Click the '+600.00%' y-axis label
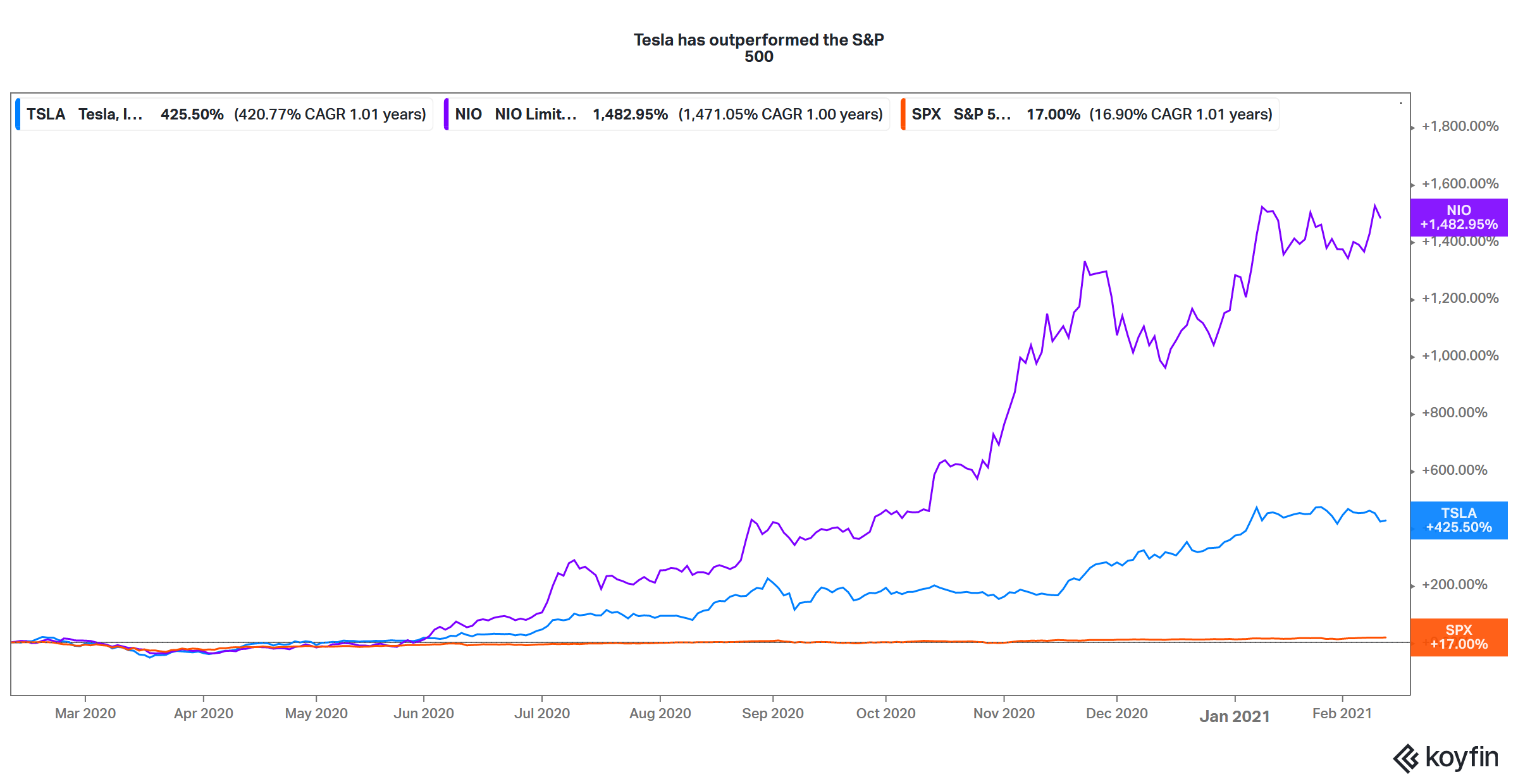 point(1455,470)
